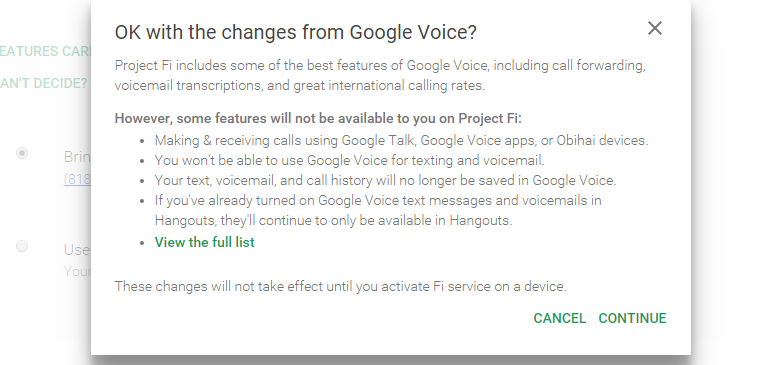
Task: Open the View the full list link
Action: 205,242
